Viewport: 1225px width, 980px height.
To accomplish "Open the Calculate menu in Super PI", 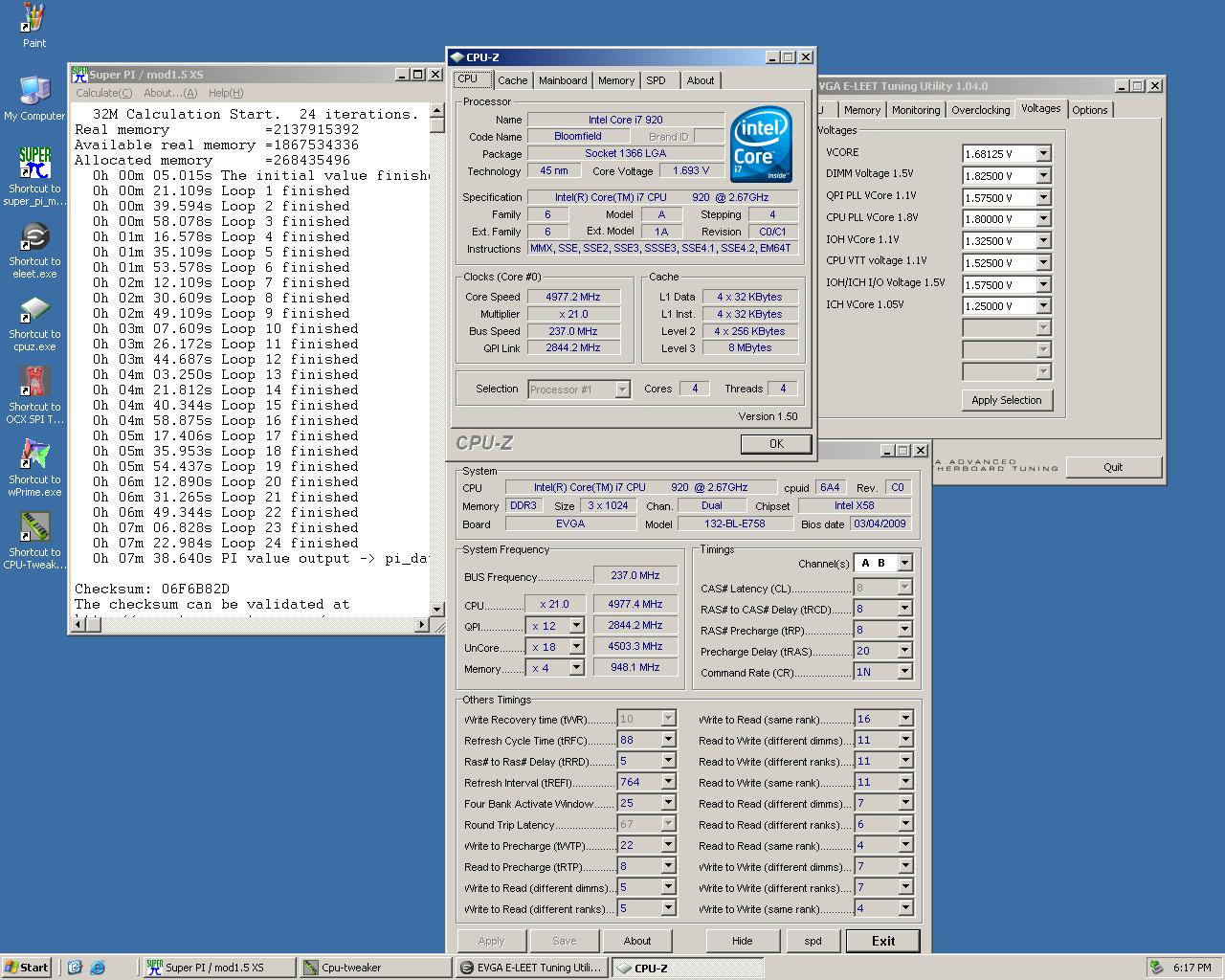I will pyautogui.click(x=104, y=93).
